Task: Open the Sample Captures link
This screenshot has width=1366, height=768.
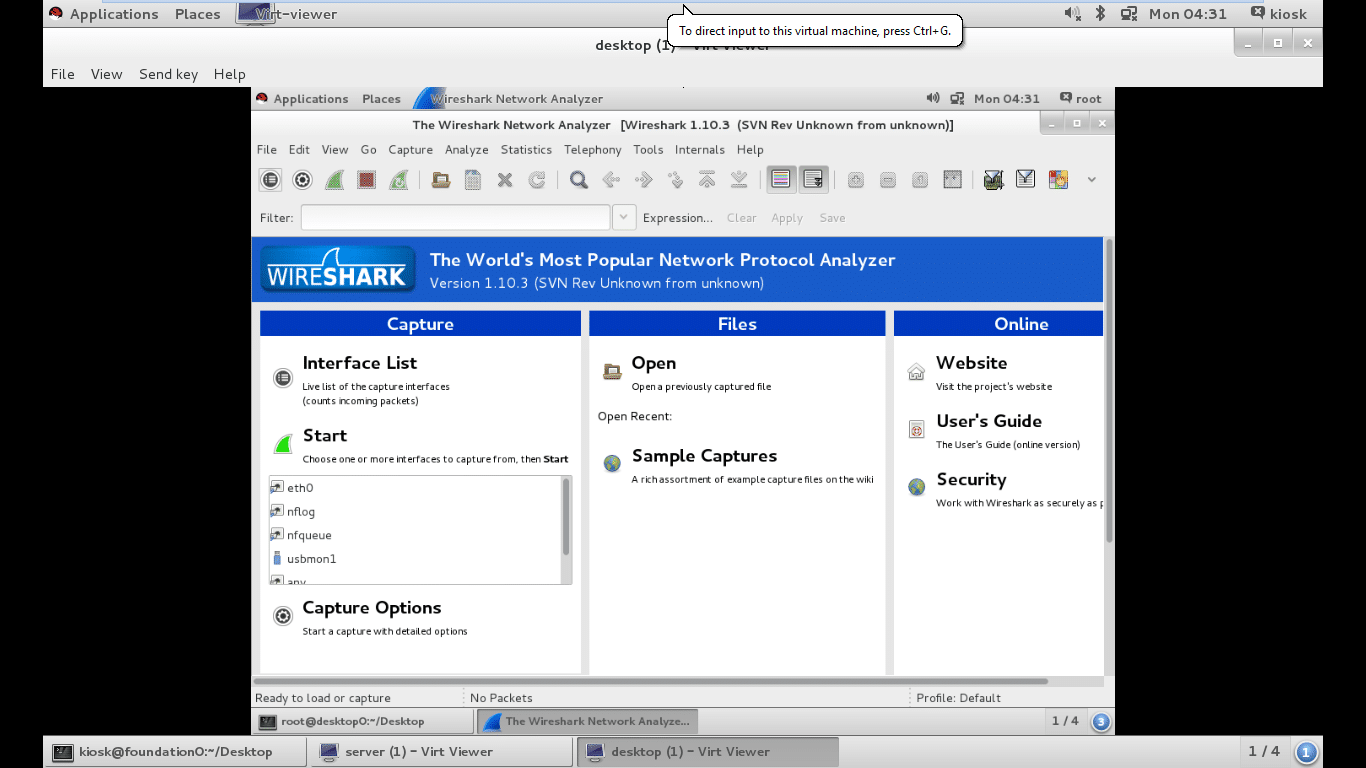Action: [704, 456]
